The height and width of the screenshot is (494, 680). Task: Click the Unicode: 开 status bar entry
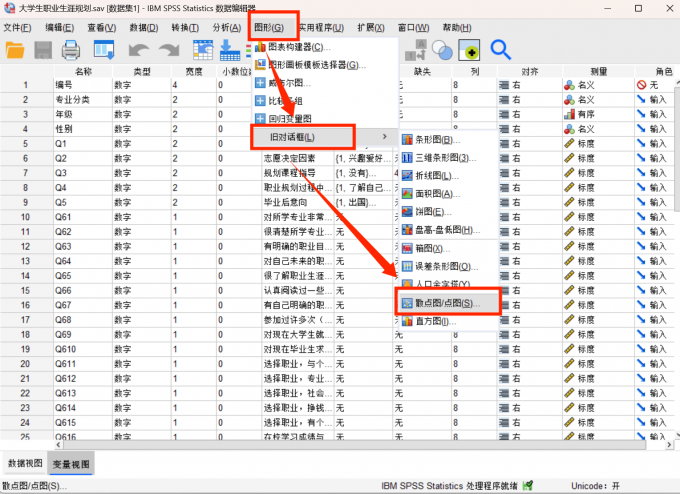(x=595, y=486)
